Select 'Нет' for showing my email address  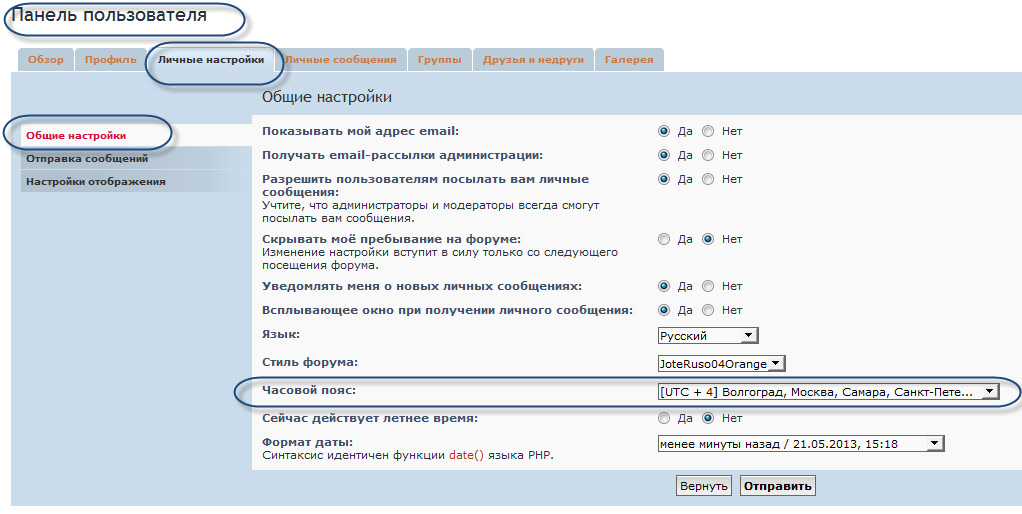[x=708, y=131]
